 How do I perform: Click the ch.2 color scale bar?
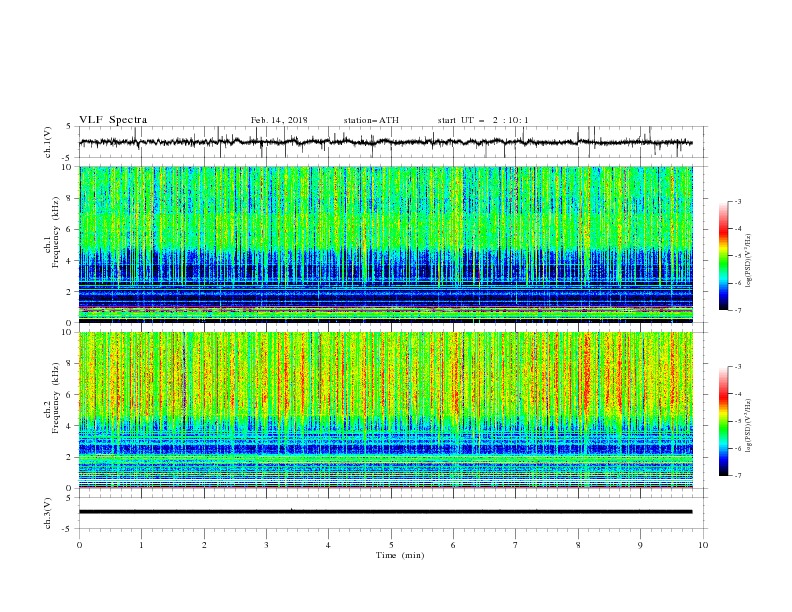click(x=723, y=421)
